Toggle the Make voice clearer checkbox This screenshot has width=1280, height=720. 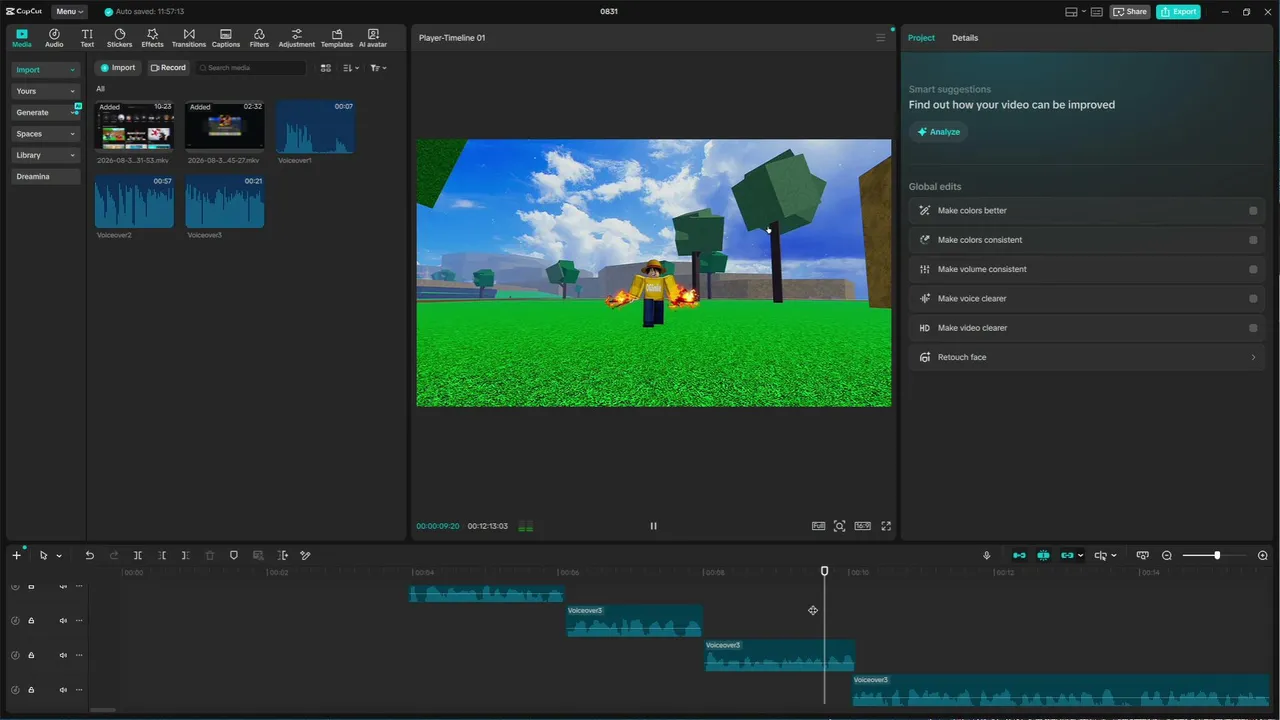(1253, 299)
